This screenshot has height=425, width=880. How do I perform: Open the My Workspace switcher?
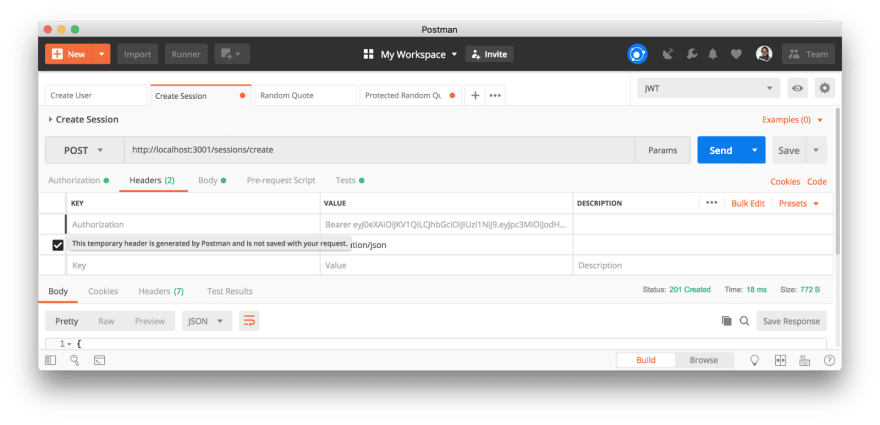point(410,54)
